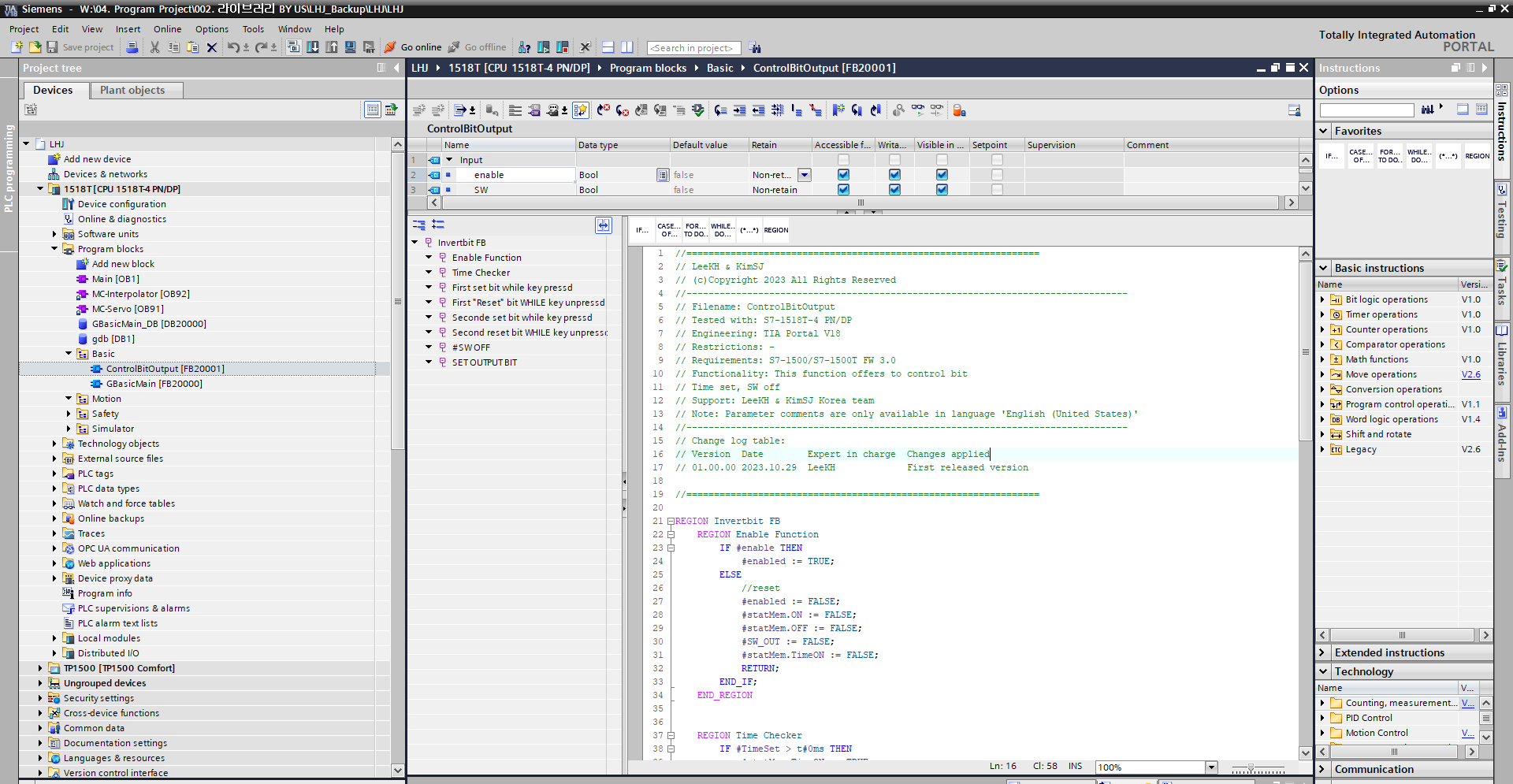Enable Setpoint checkbox for enable row
The height and width of the screenshot is (784, 1513).
pos(997,175)
